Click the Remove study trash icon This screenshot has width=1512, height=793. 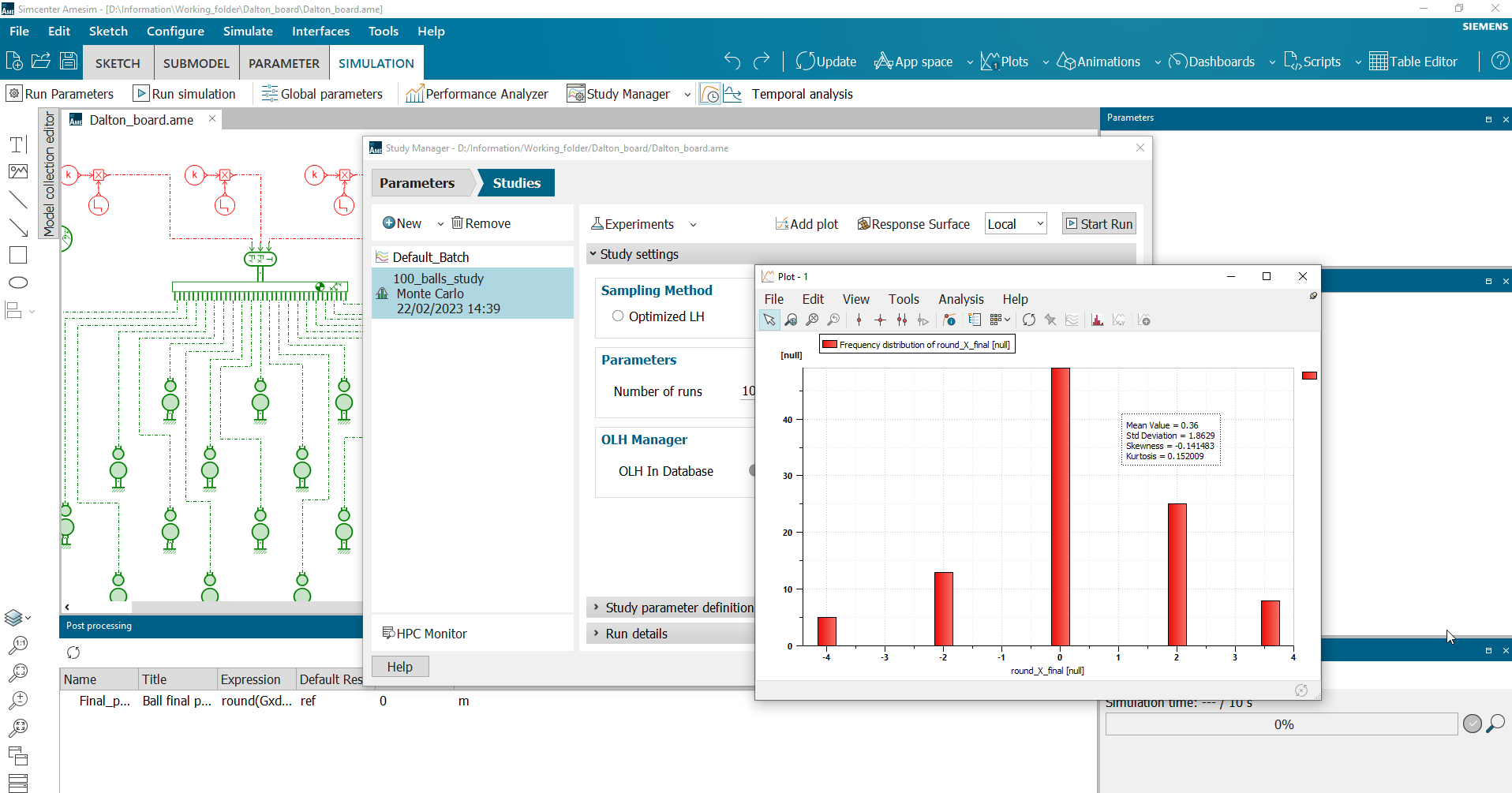click(457, 223)
